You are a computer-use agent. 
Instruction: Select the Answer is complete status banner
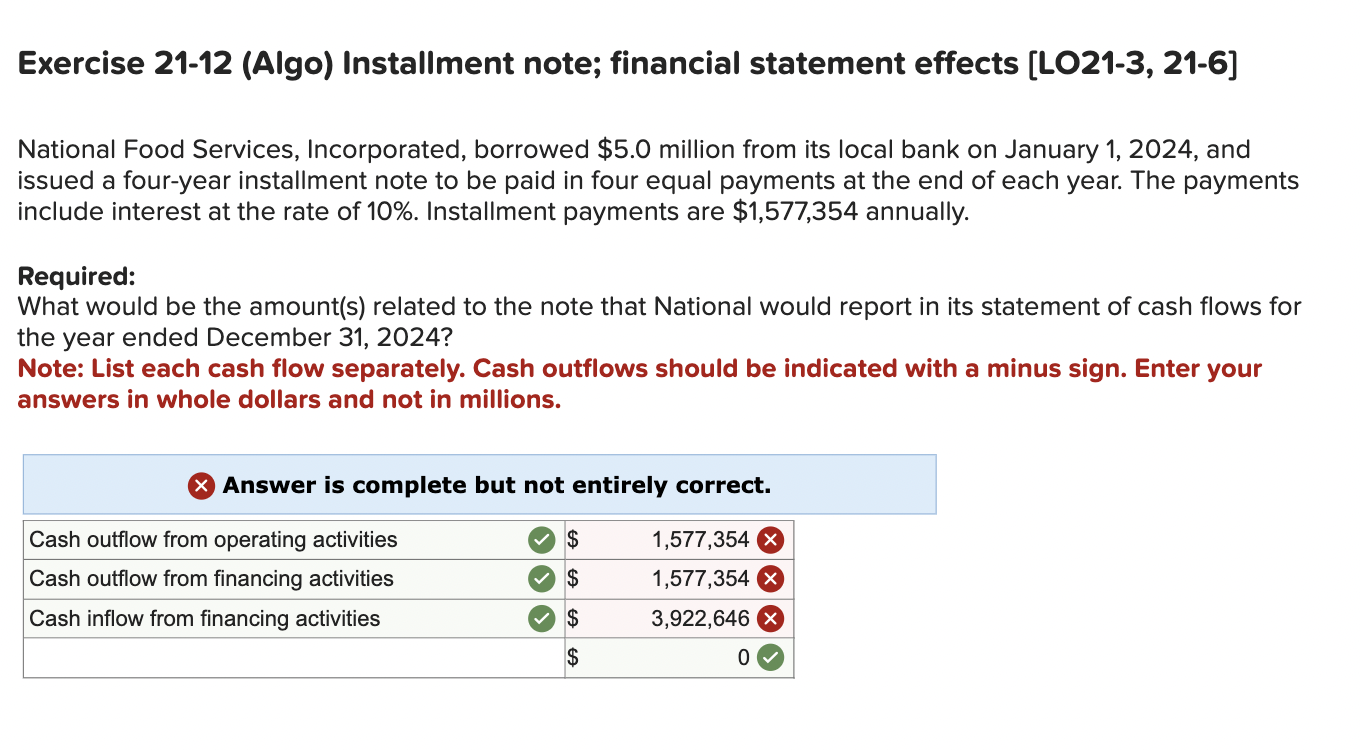pyautogui.click(x=479, y=484)
